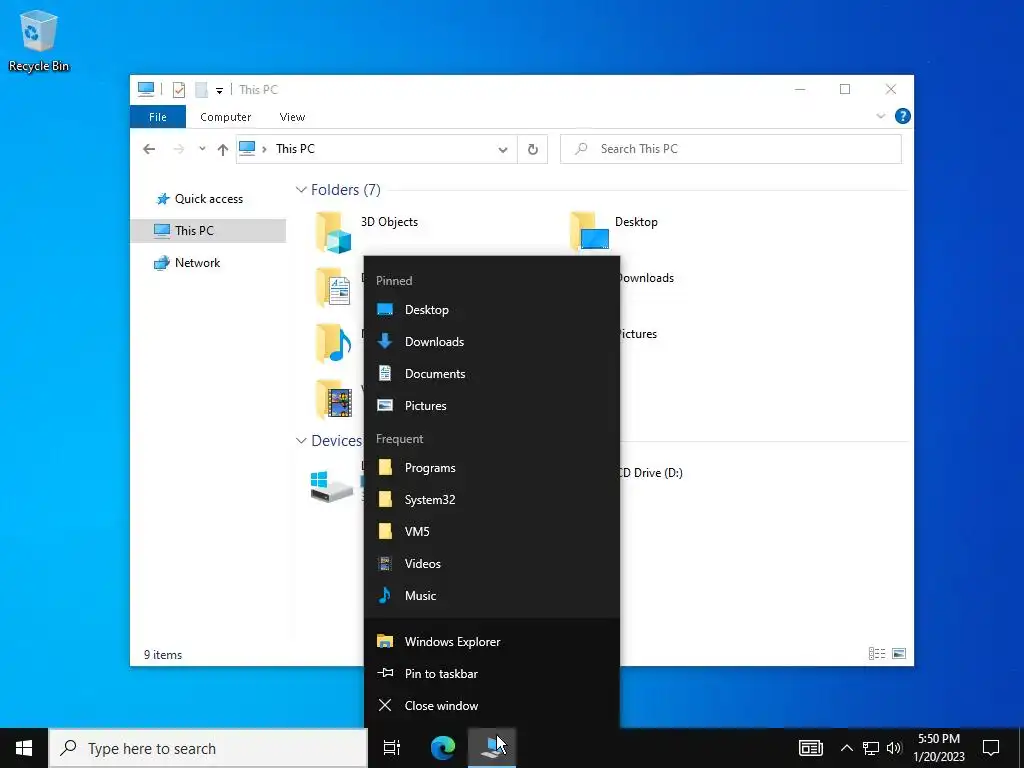Image resolution: width=1024 pixels, height=768 pixels.
Task: Go forward with the right arrow
Action: pos(179,149)
